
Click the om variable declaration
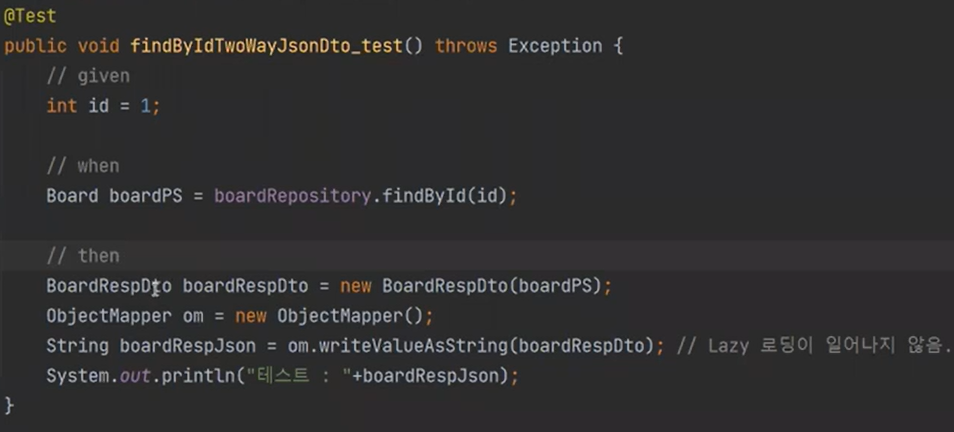(x=193, y=316)
